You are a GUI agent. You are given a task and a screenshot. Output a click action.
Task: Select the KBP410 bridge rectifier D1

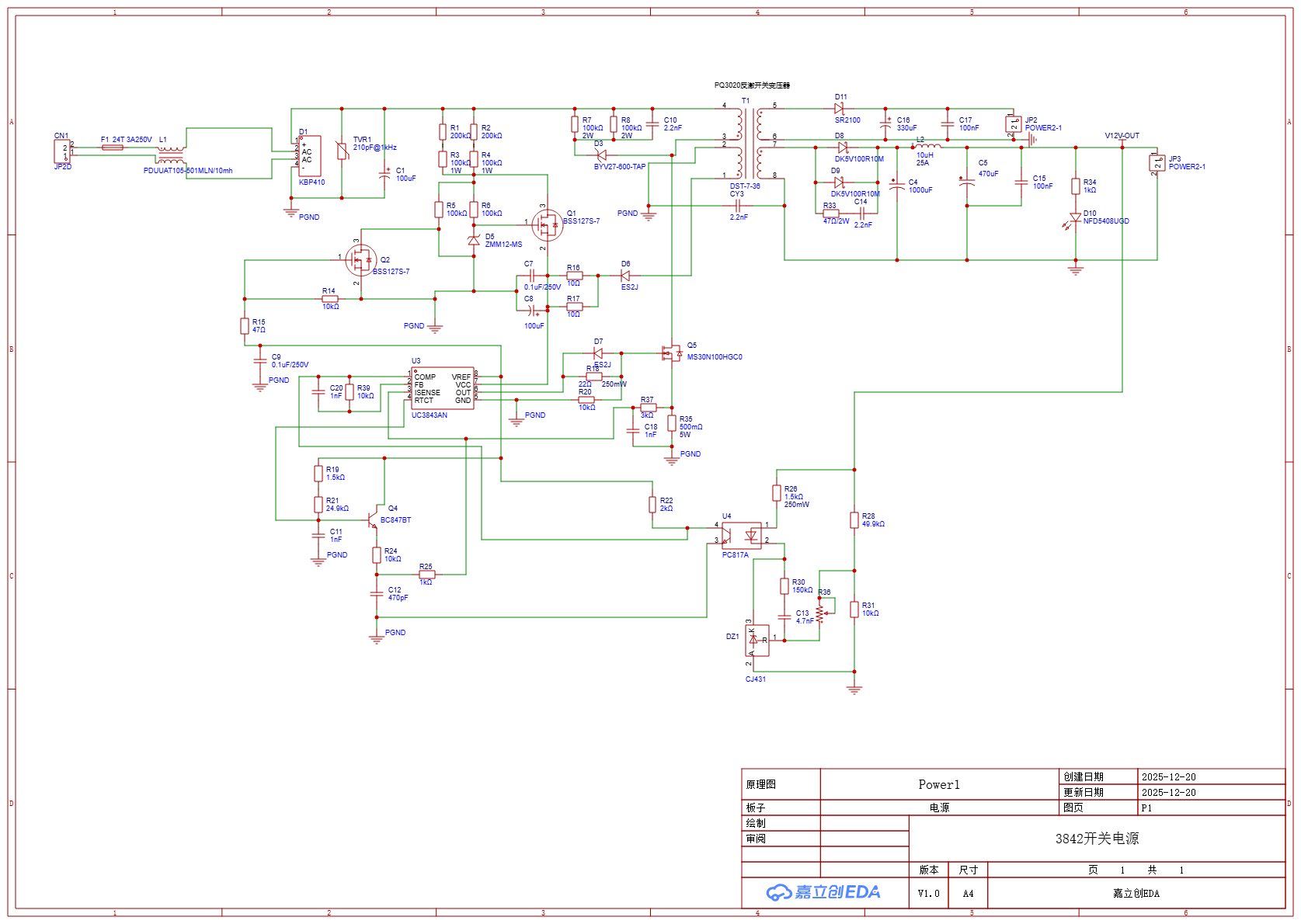309,155
